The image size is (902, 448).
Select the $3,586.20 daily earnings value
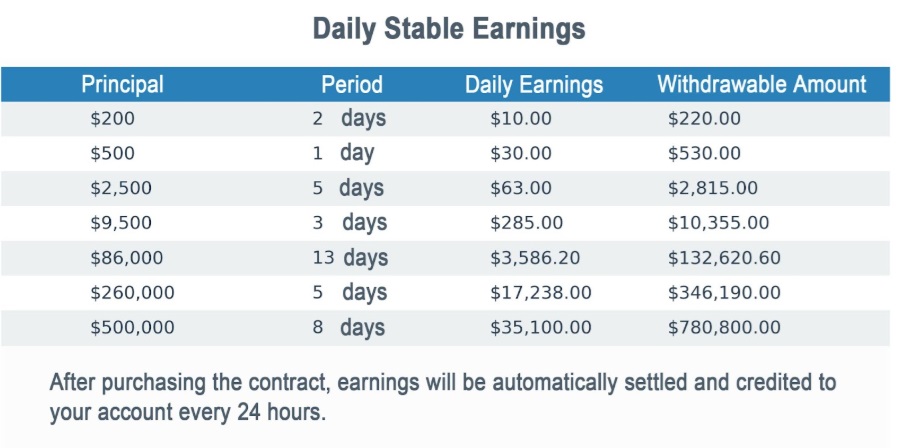click(x=534, y=258)
